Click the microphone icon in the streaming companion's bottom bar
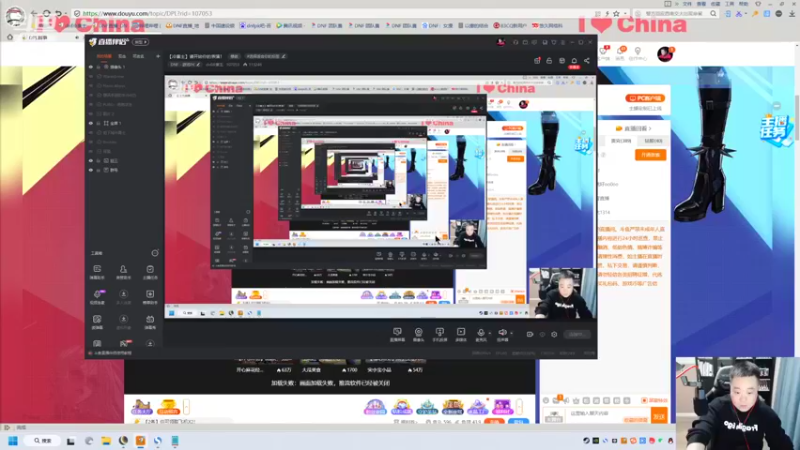This screenshot has height=450, width=800. click(x=481, y=332)
